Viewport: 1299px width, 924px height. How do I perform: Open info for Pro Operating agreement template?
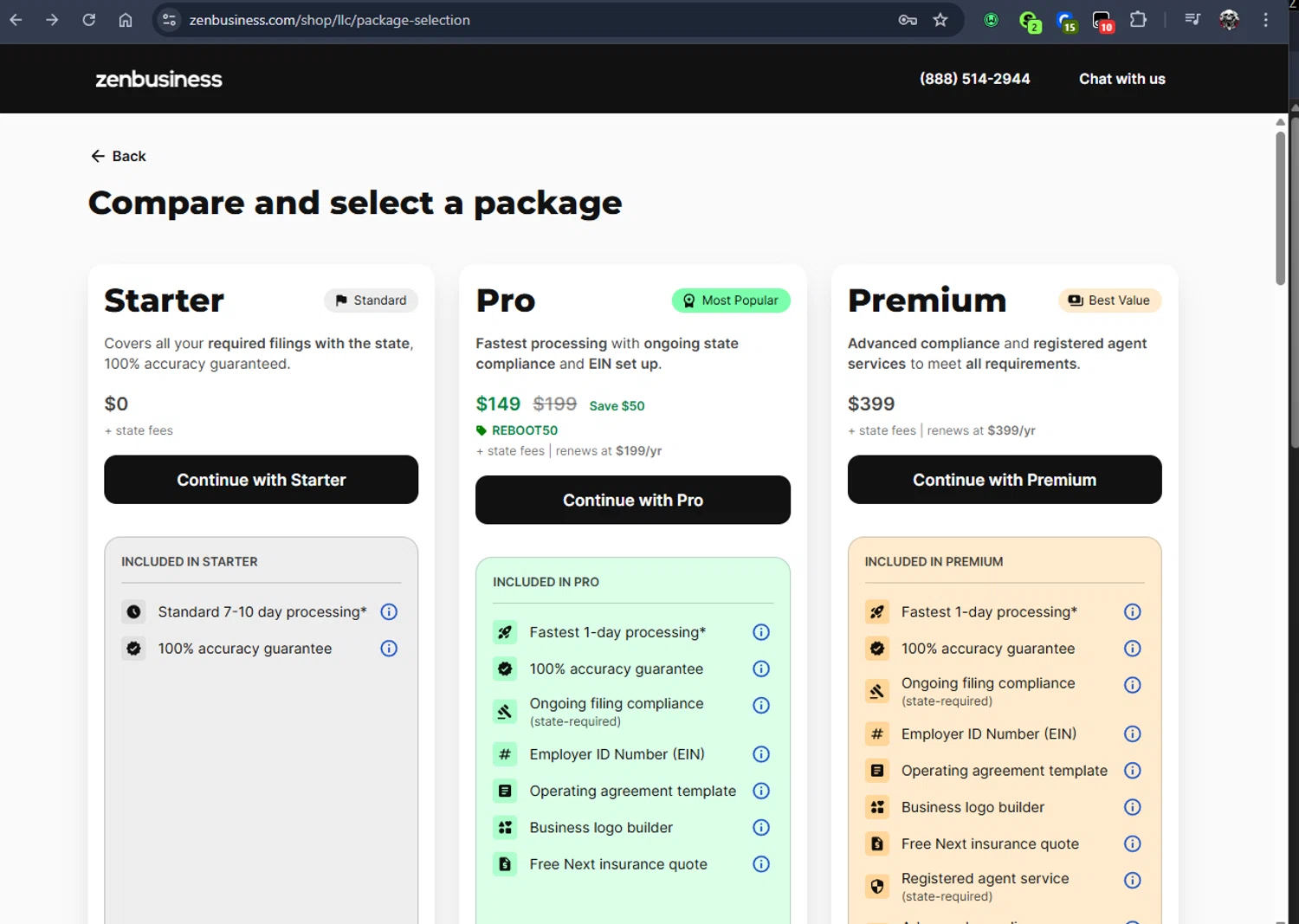click(x=761, y=791)
